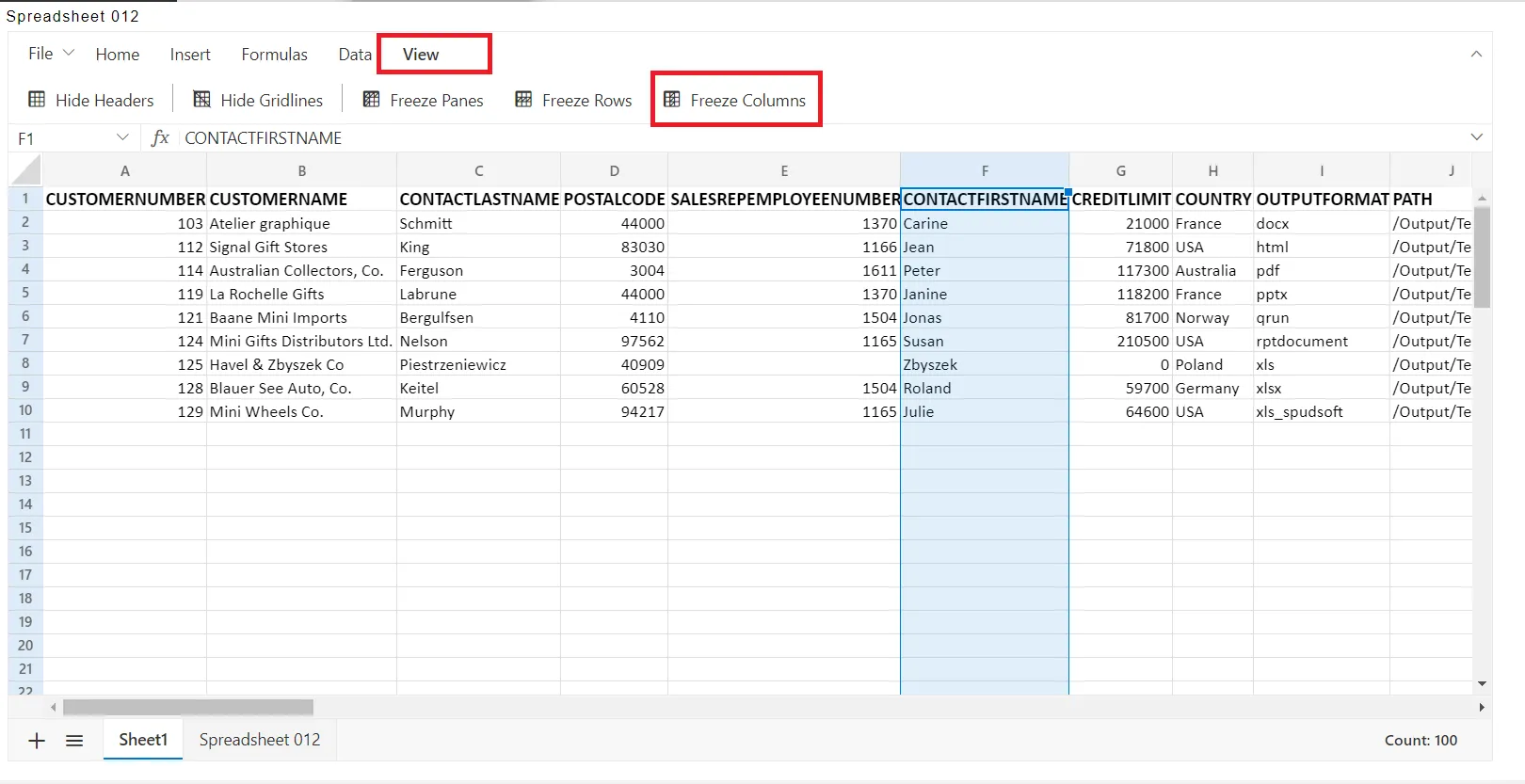Image resolution: width=1525 pixels, height=784 pixels.
Task: Click the Freeze Panes button
Action: point(424,100)
